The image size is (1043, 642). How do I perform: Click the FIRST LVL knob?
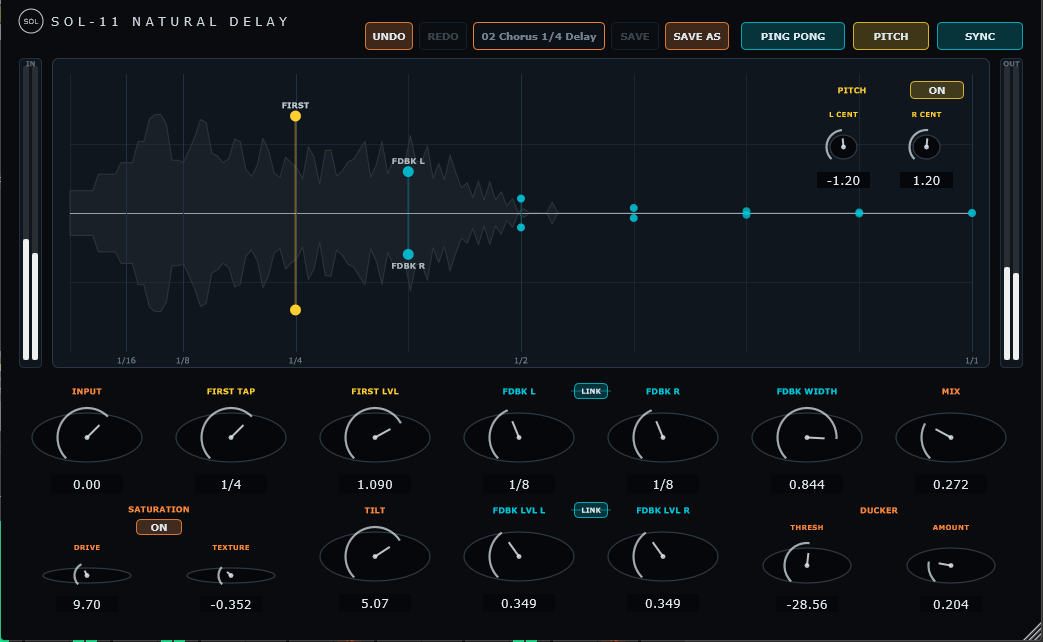point(374,436)
